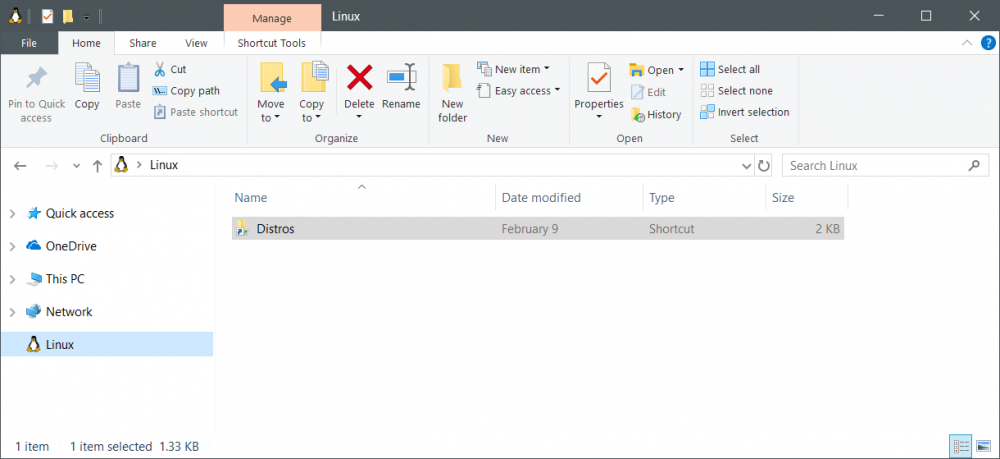This screenshot has height=459, width=1000.
Task: Go back with the left arrow
Action: [20, 166]
